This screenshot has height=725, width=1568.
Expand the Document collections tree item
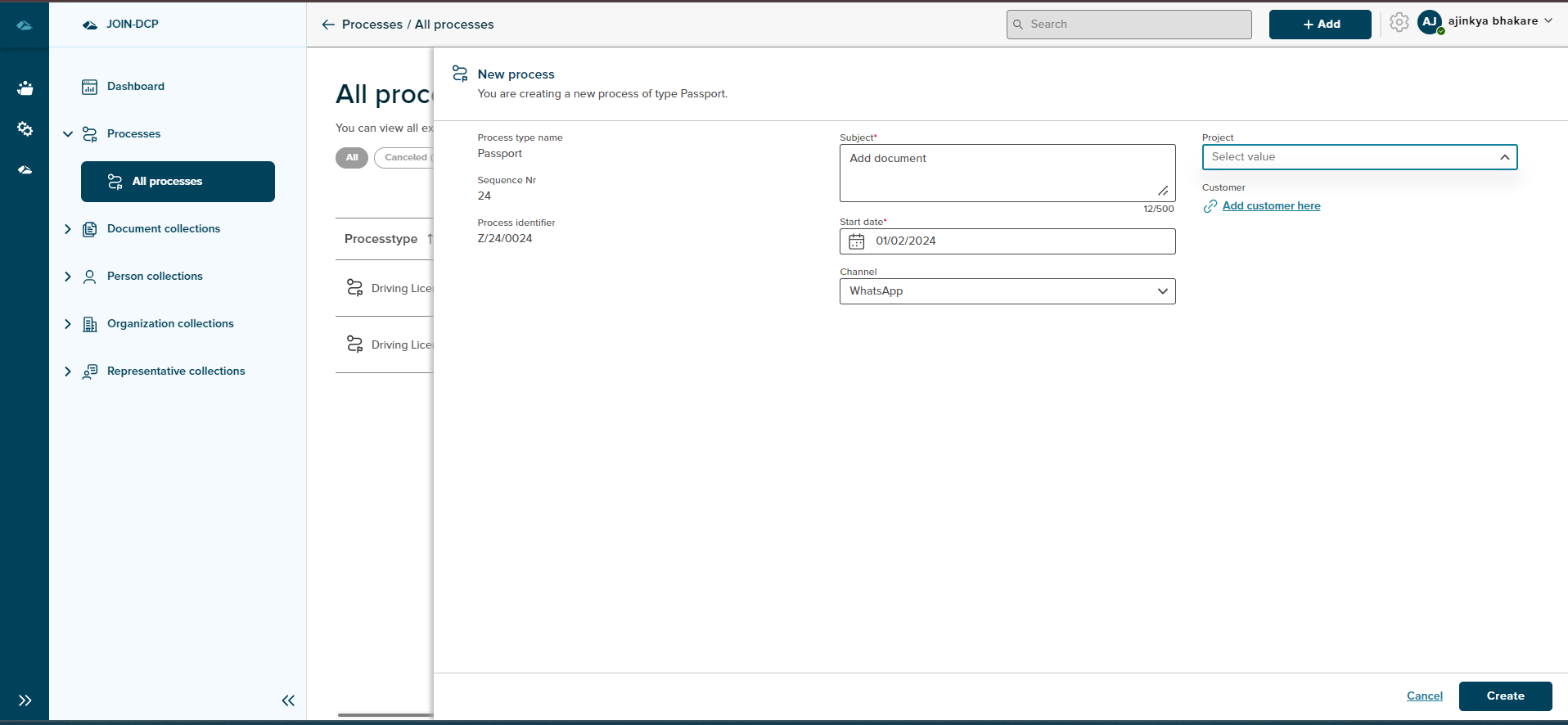[x=68, y=229]
